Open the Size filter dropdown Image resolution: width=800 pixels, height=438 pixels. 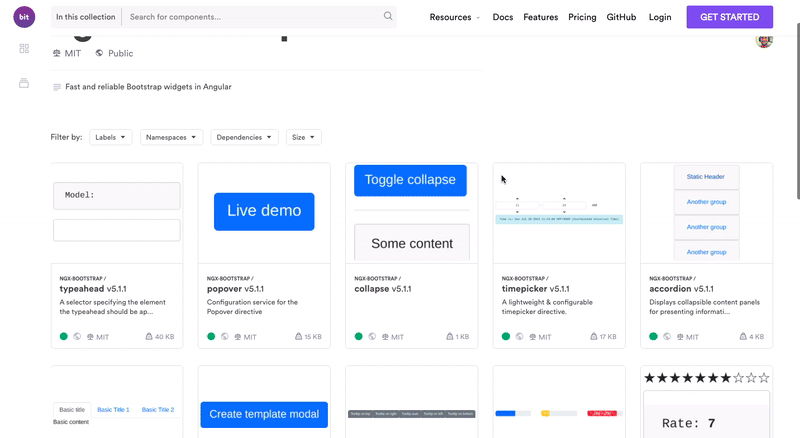(x=304, y=137)
